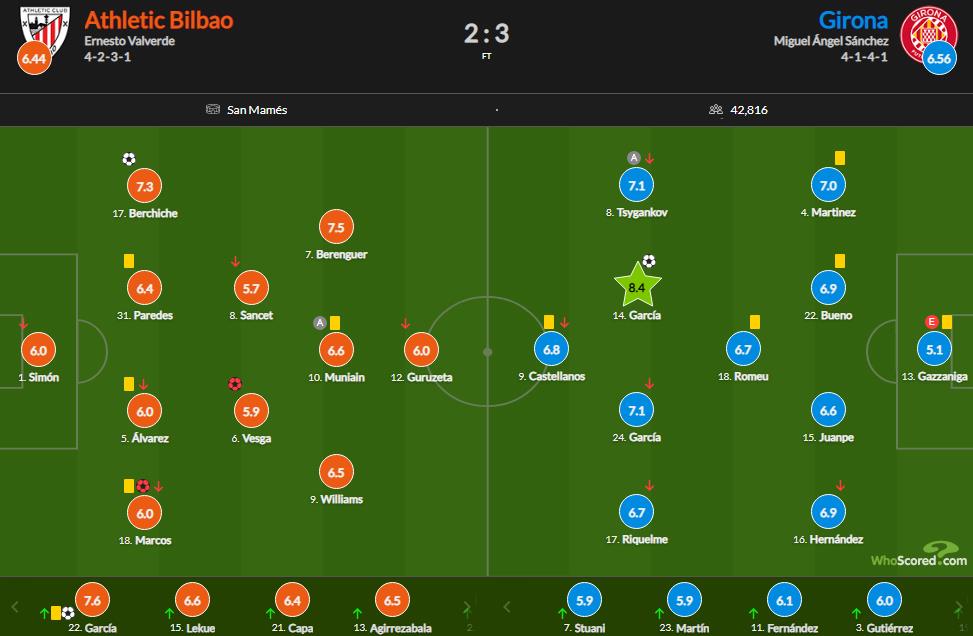Image resolution: width=973 pixels, height=636 pixels.
Task: Click the error badge beside Gazzaniga
Action: (932, 321)
